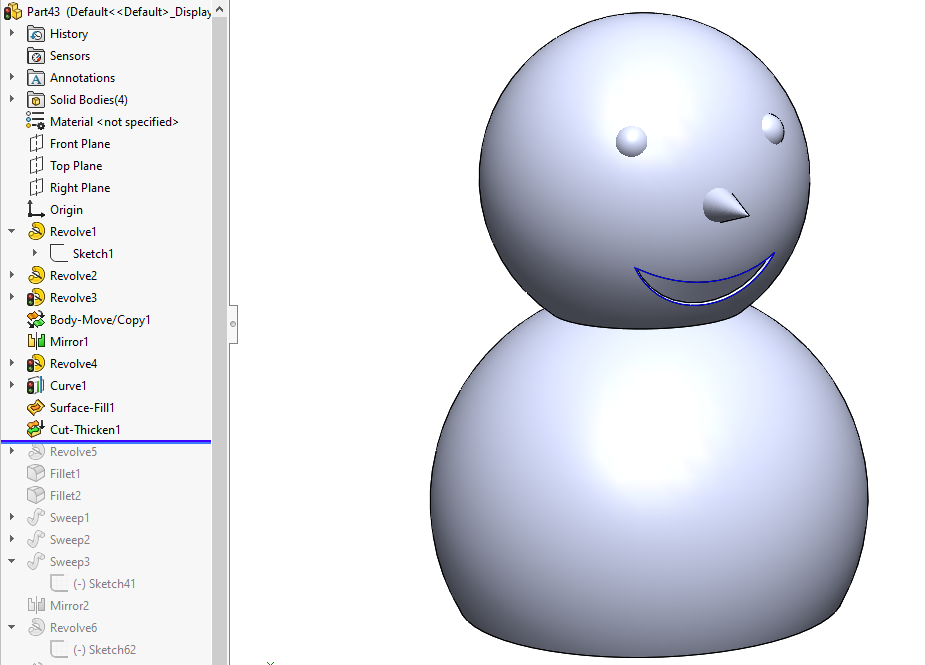Click the Curve1 feature icon
This screenshot has height=665, width=925.
(x=35, y=386)
